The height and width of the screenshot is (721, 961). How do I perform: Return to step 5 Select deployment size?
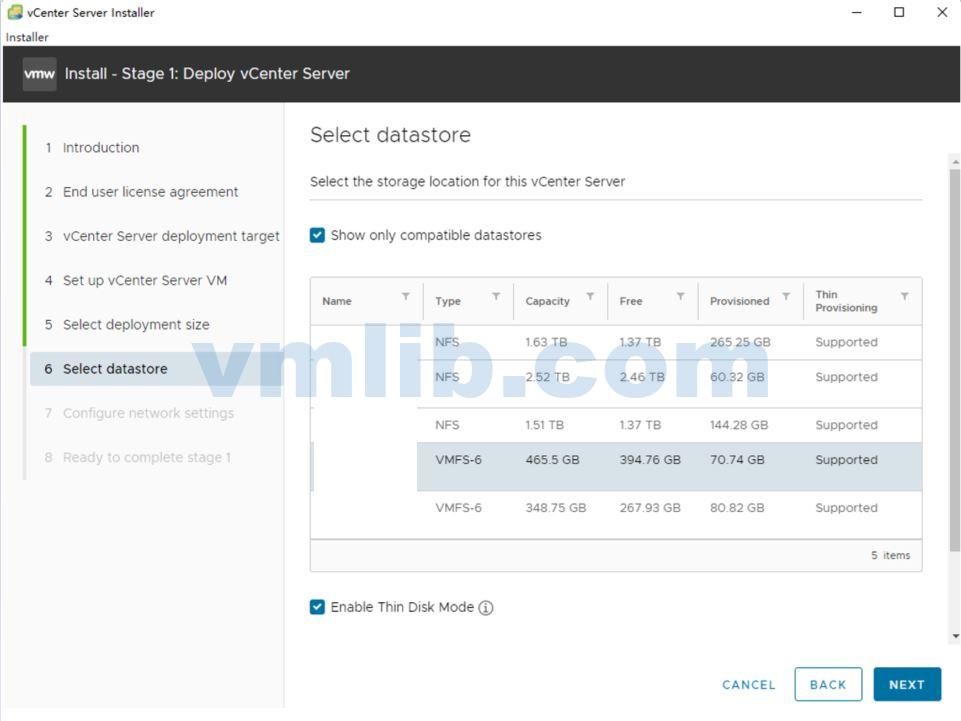[x=127, y=324]
